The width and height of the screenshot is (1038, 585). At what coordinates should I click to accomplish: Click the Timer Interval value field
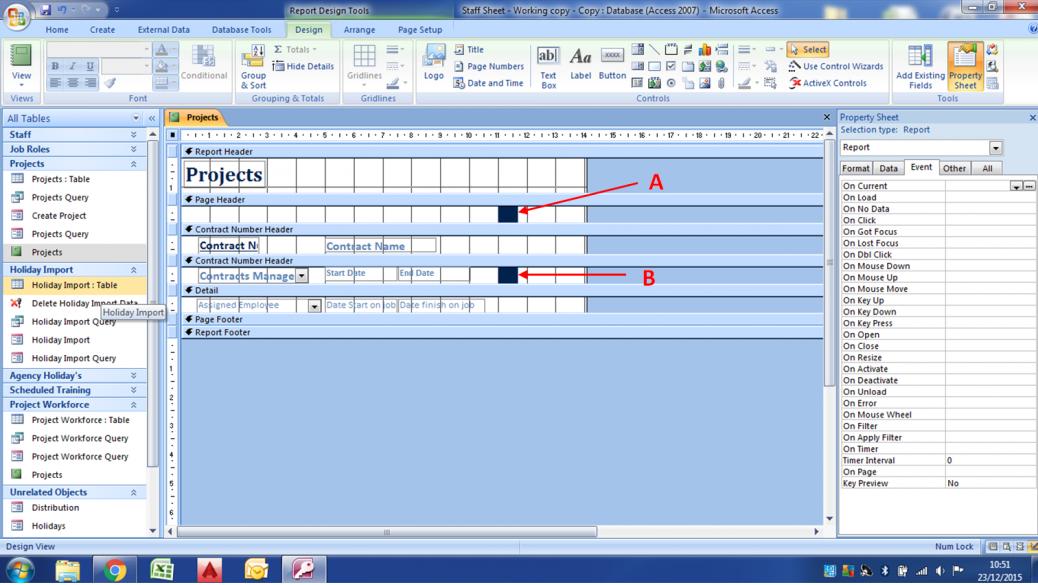coord(989,461)
